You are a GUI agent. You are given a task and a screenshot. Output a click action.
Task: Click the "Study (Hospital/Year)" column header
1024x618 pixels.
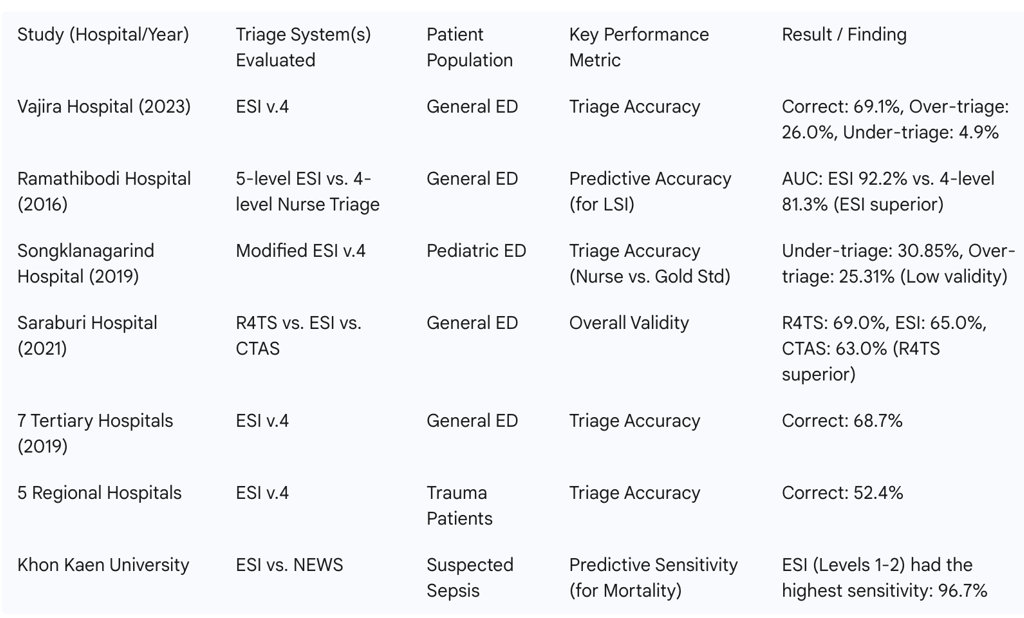103,35
